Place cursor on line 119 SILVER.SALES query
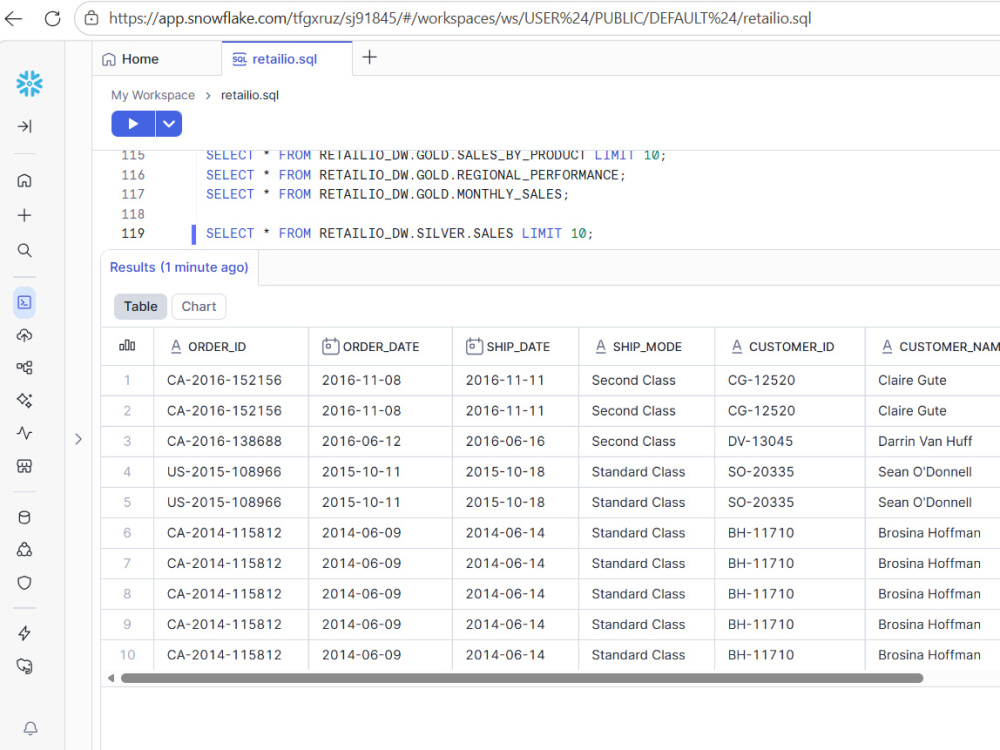The image size is (1000, 750). click(x=399, y=233)
